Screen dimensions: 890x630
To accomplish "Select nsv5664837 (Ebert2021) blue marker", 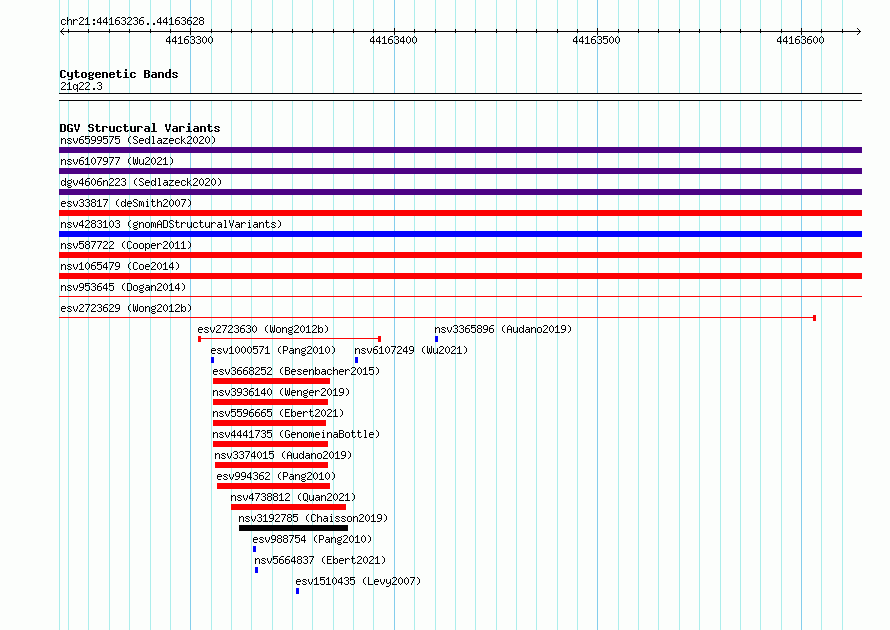I will pyautogui.click(x=257, y=570).
